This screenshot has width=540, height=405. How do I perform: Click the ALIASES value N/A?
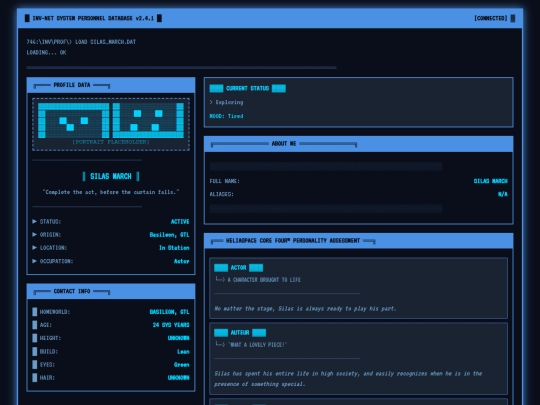pos(502,194)
